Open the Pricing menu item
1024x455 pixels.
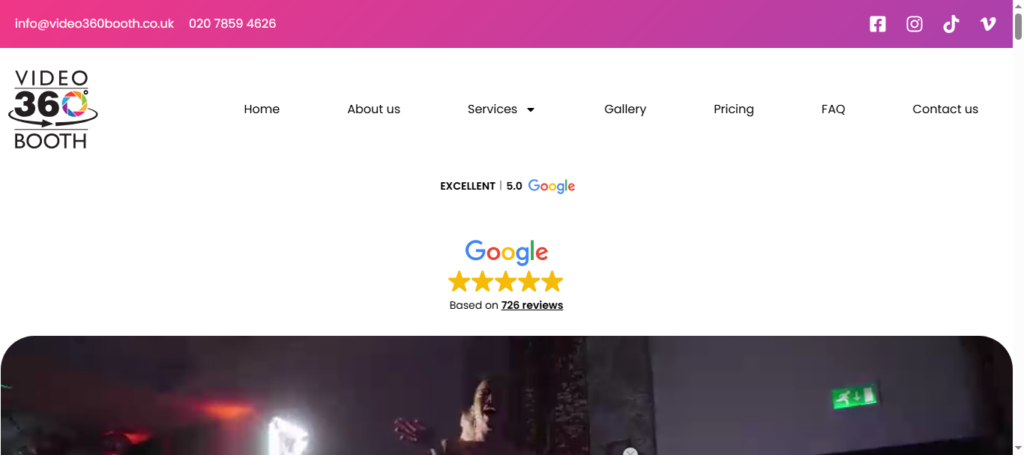[x=733, y=109]
